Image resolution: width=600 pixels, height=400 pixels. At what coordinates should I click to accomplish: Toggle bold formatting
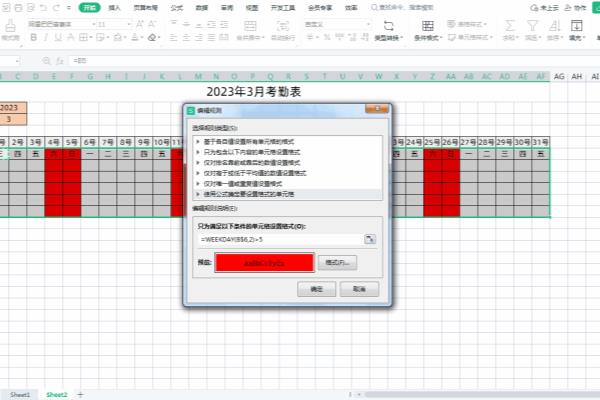click(x=34, y=38)
